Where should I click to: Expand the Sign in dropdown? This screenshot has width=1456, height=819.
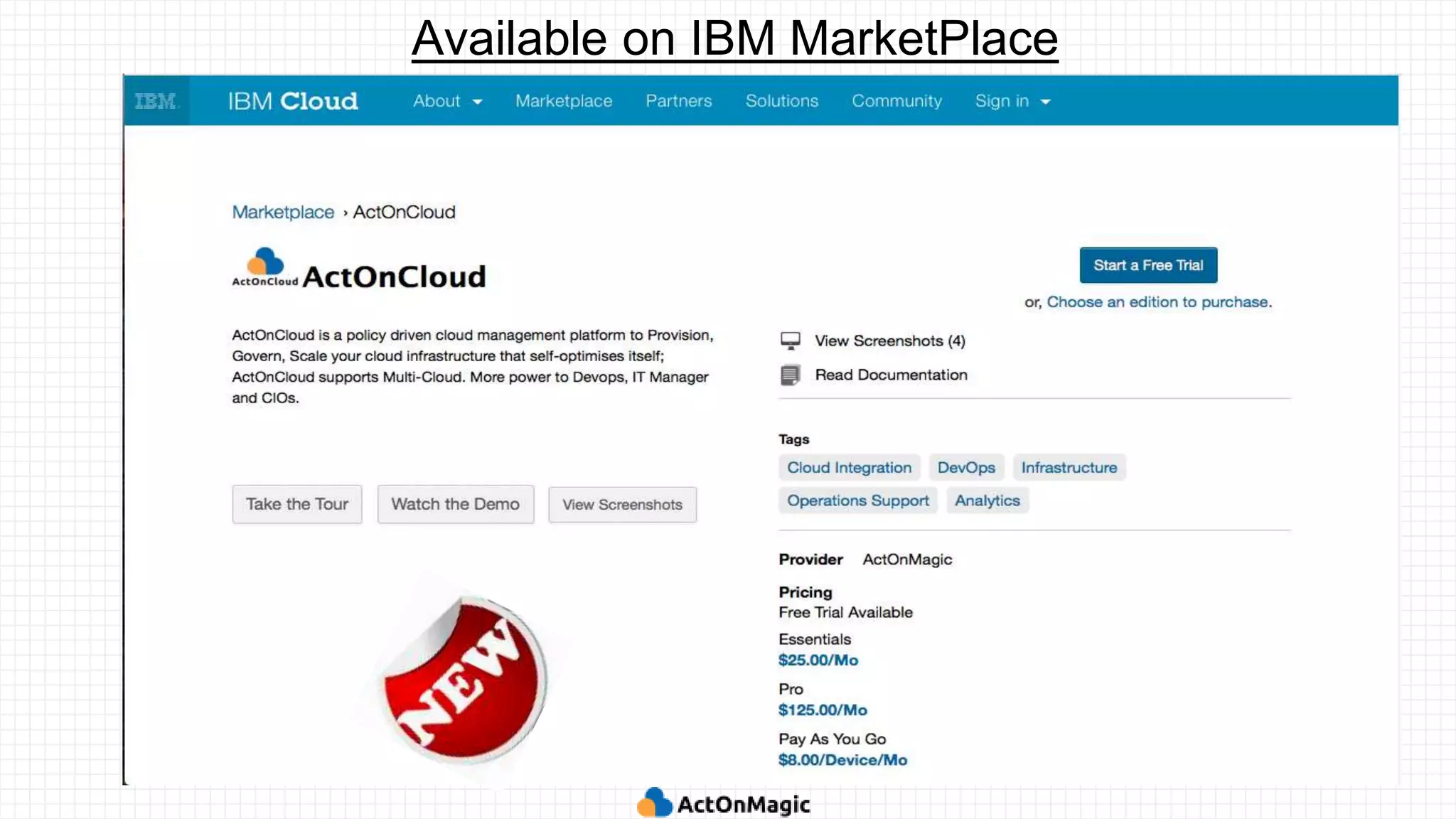pyautogui.click(x=1012, y=101)
